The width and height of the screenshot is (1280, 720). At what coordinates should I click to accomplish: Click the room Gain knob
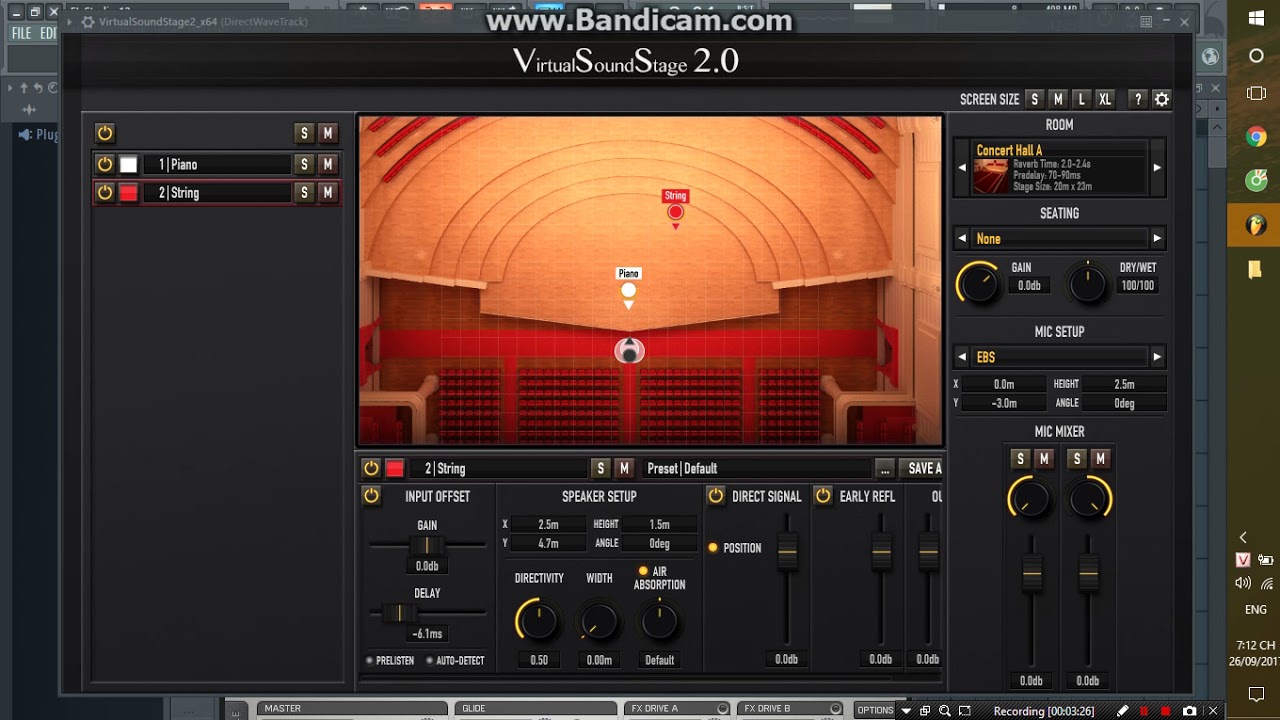(x=978, y=283)
